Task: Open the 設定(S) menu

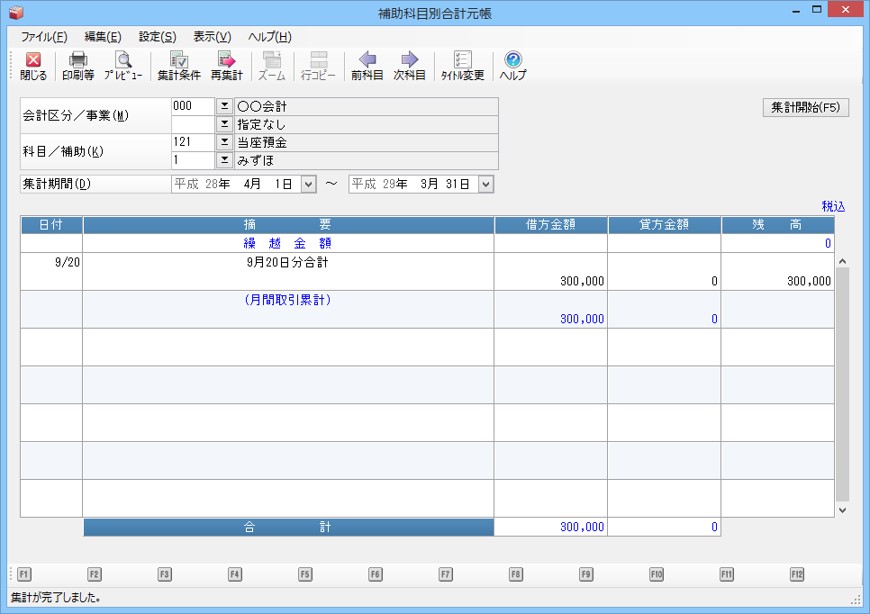Action: (x=157, y=37)
